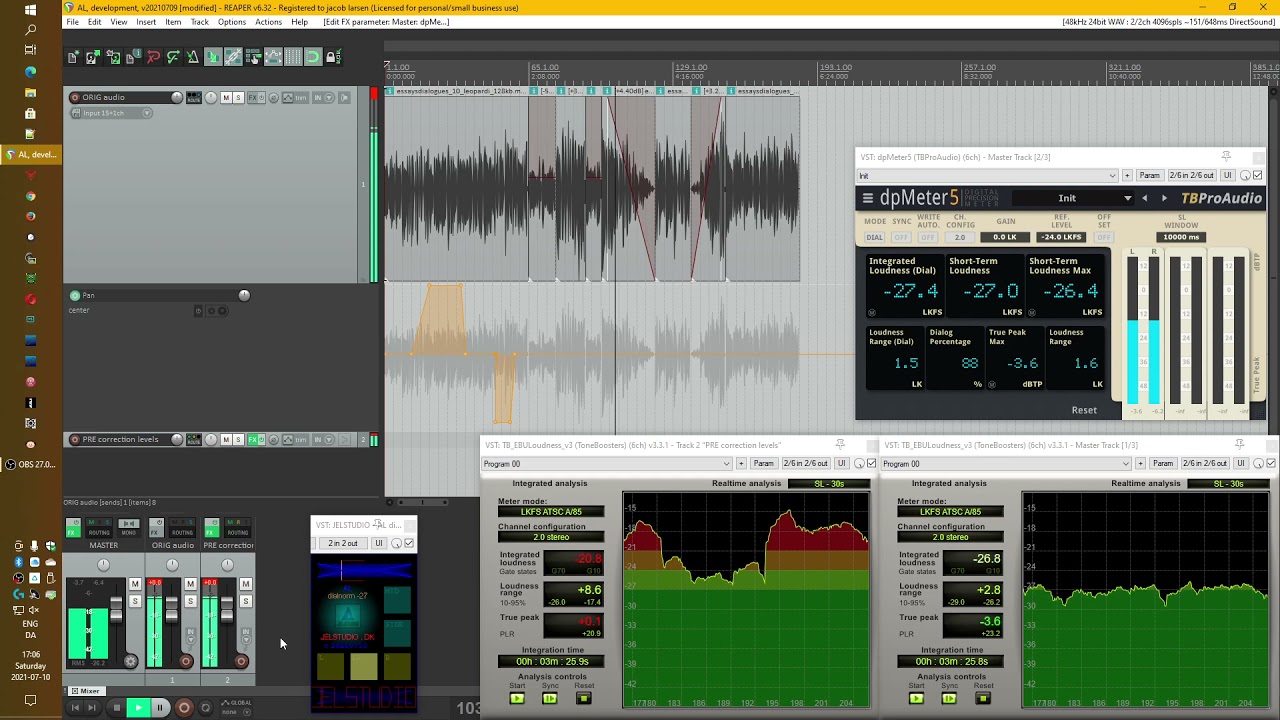Select next preset in dpMeter5
The height and width of the screenshot is (720, 1280).
point(1164,198)
